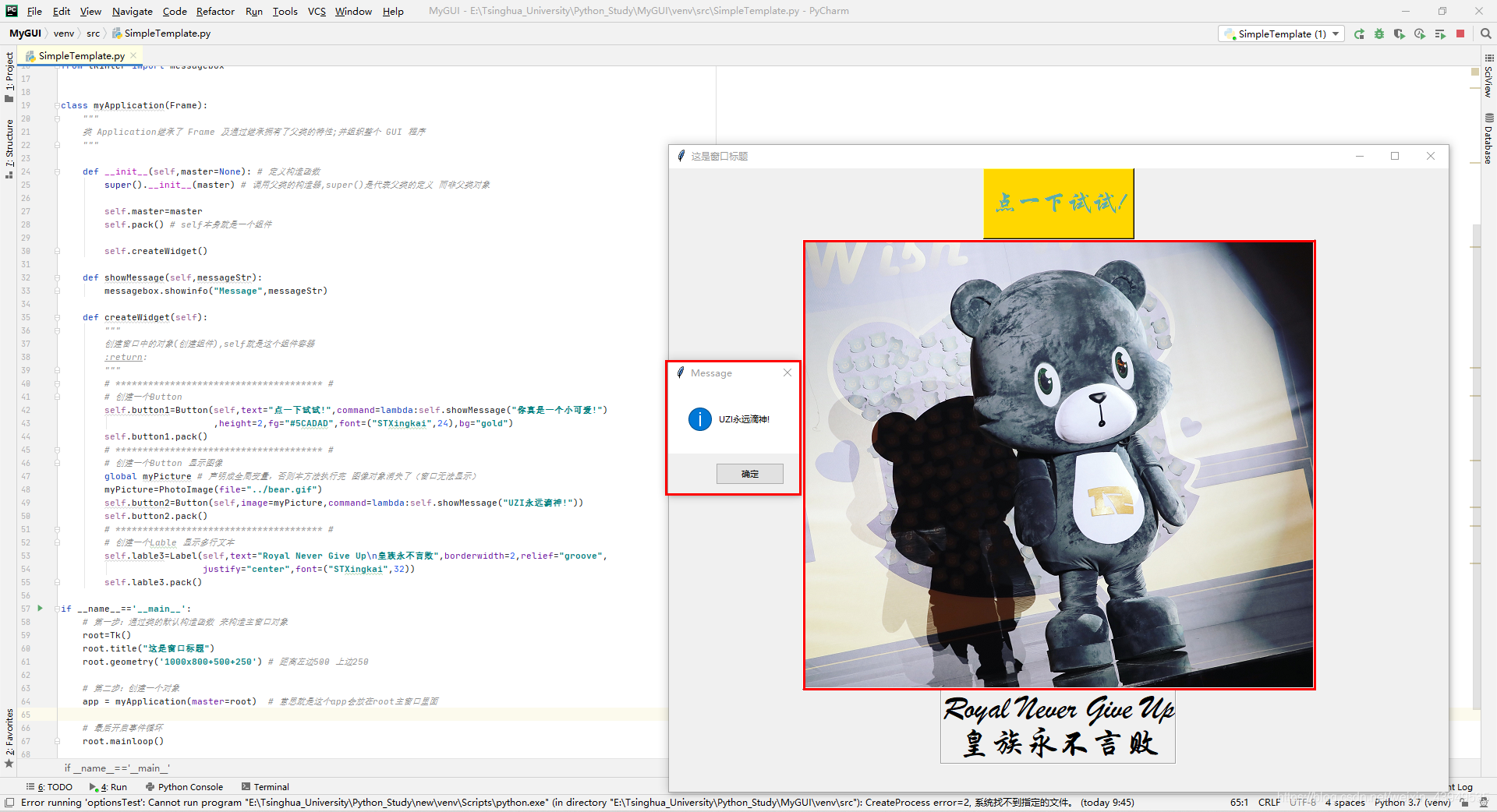Open the Help menu
The image size is (1497, 812).
(x=393, y=11)
